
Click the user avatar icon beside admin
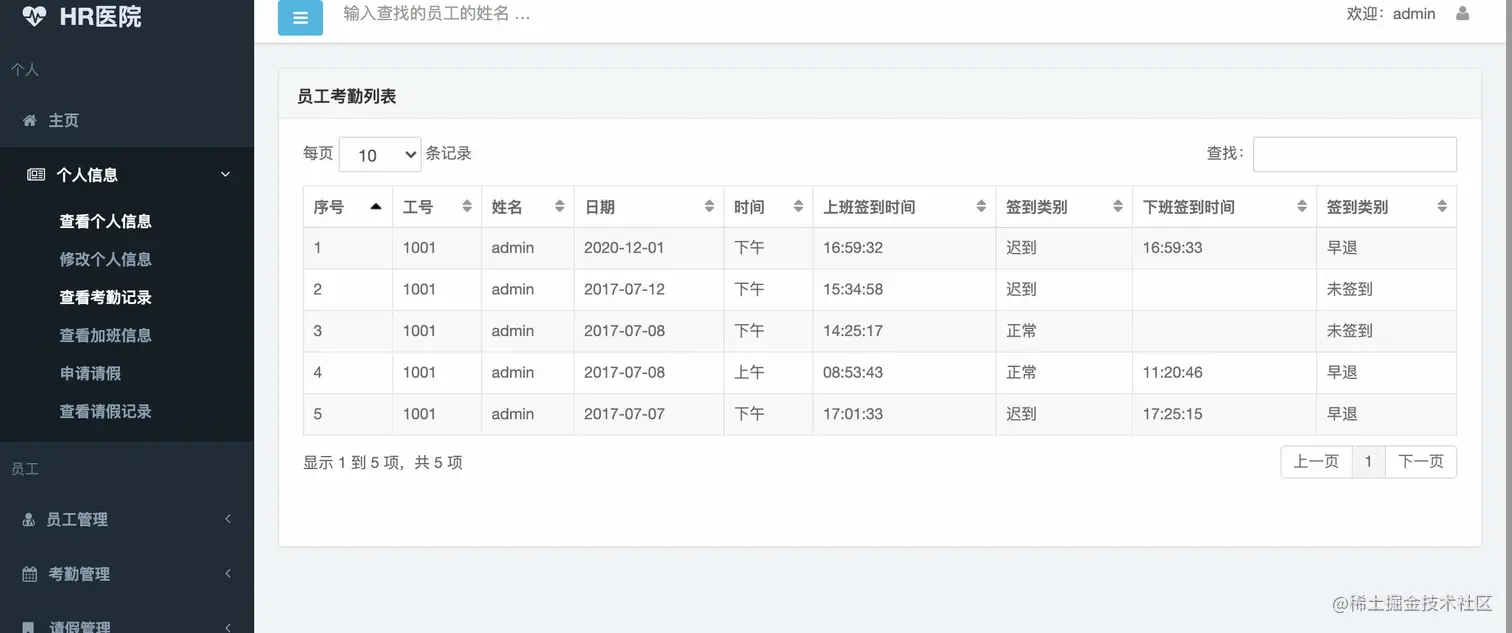point(1463,14)
